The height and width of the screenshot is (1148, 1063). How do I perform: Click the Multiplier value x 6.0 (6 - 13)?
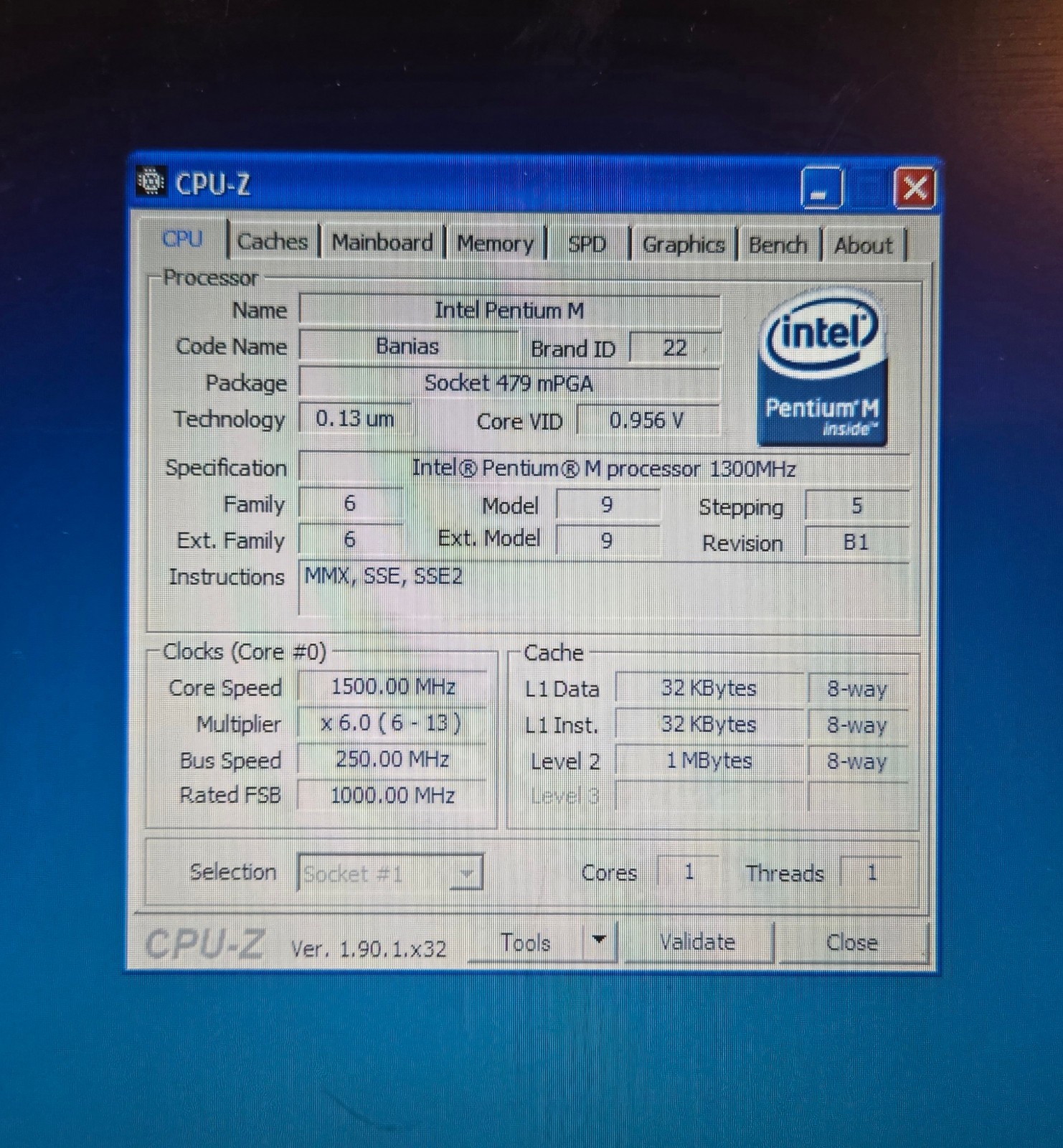pos(392,723)
